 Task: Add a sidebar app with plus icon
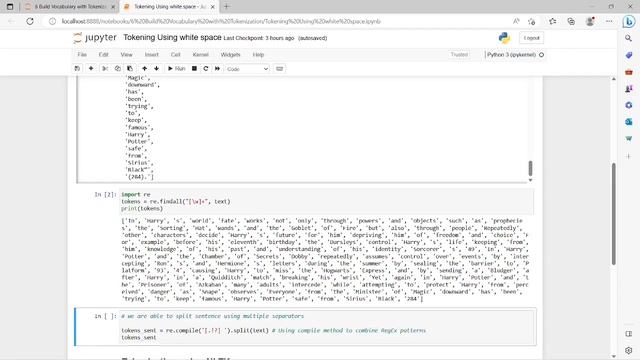629,156
